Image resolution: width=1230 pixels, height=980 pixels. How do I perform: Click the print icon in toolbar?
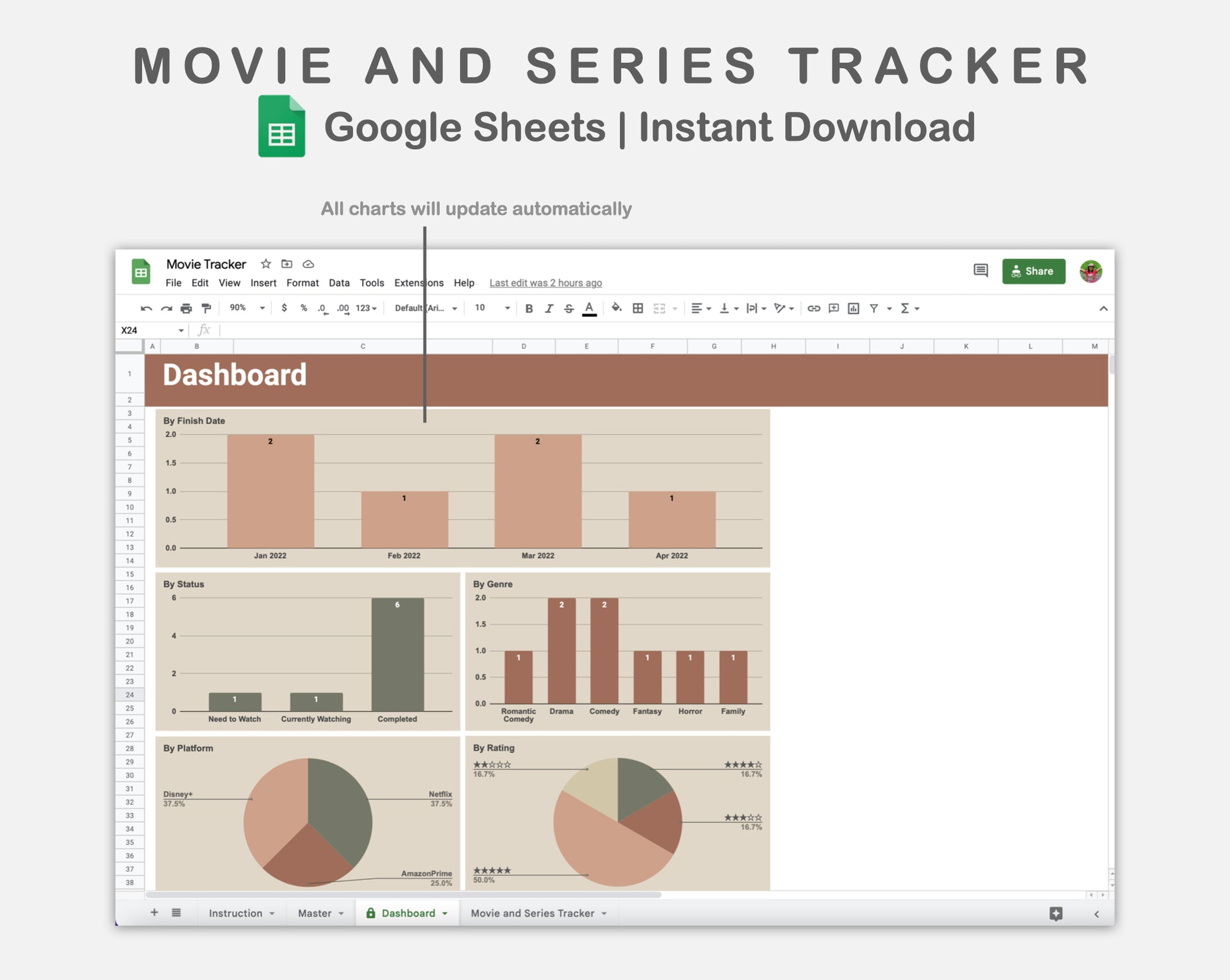click(x=186, y=308)
